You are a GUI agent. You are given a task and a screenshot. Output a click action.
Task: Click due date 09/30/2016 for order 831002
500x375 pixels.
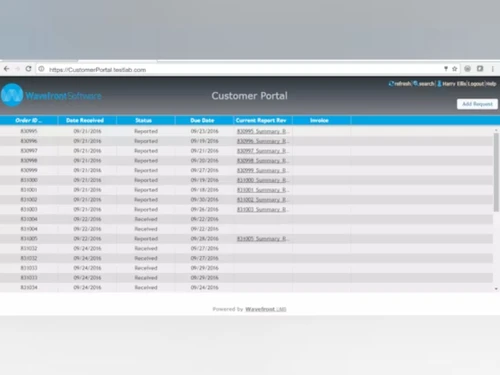coord(205,200)
